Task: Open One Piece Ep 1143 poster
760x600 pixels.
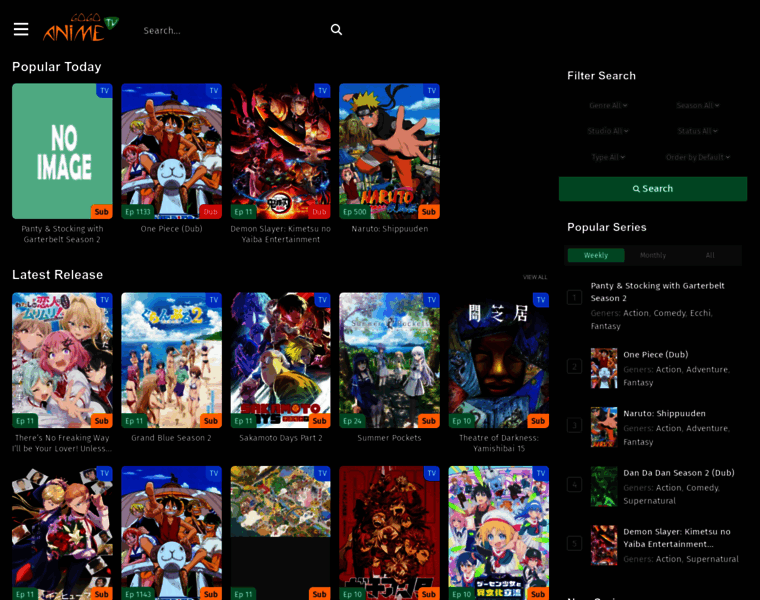Action: (171, 533)
